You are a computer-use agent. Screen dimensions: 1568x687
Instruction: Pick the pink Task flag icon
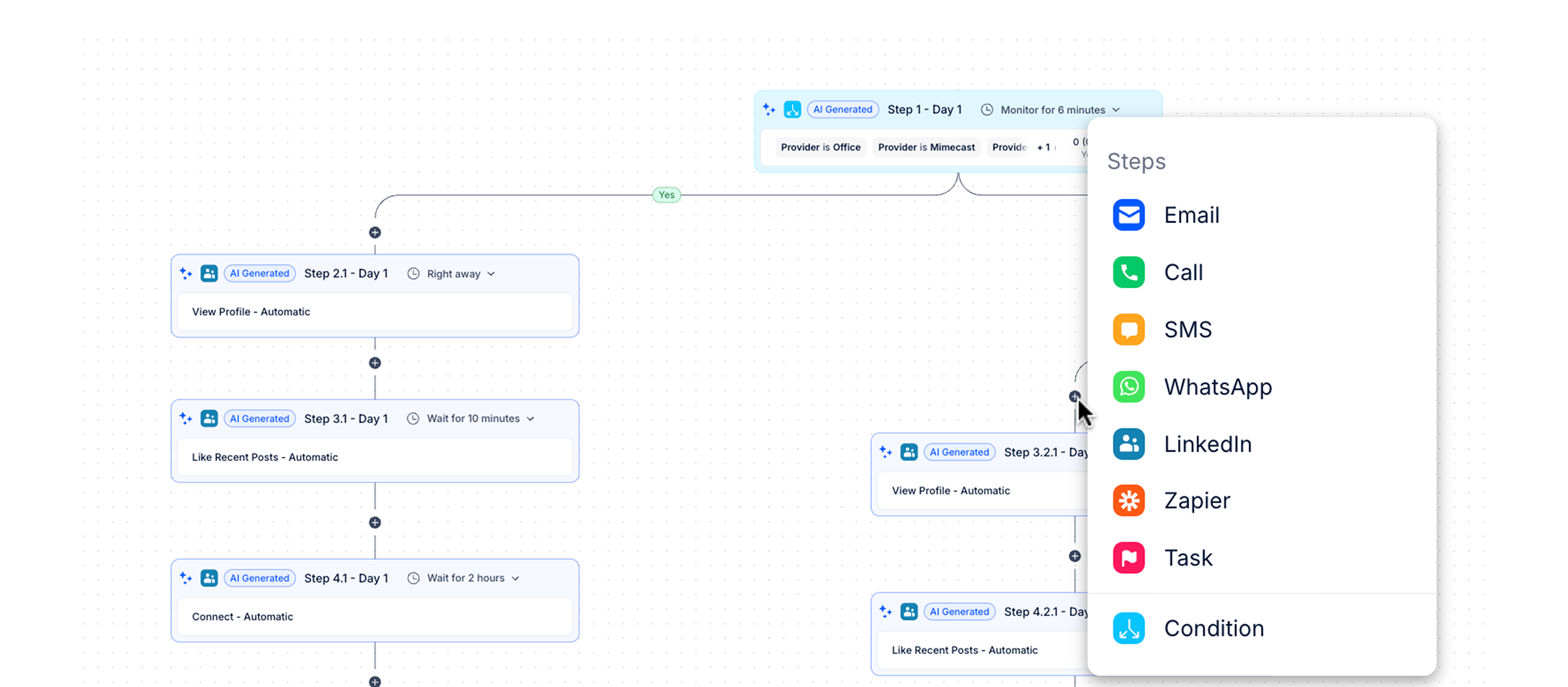1129,558
